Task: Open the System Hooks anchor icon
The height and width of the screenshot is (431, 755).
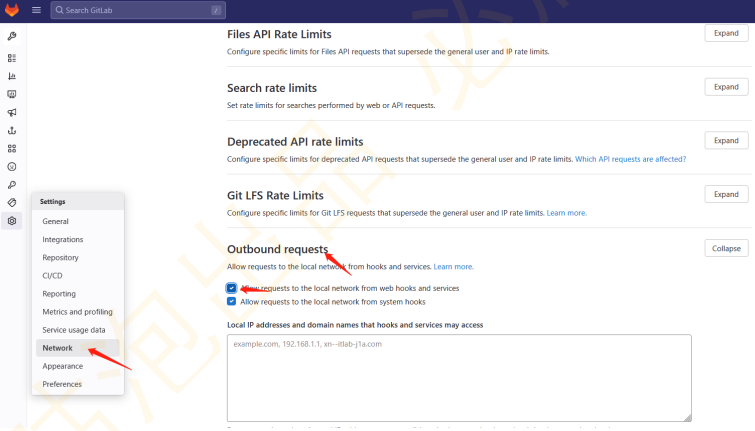Action: pyautogui.click(x=12, y=131)
